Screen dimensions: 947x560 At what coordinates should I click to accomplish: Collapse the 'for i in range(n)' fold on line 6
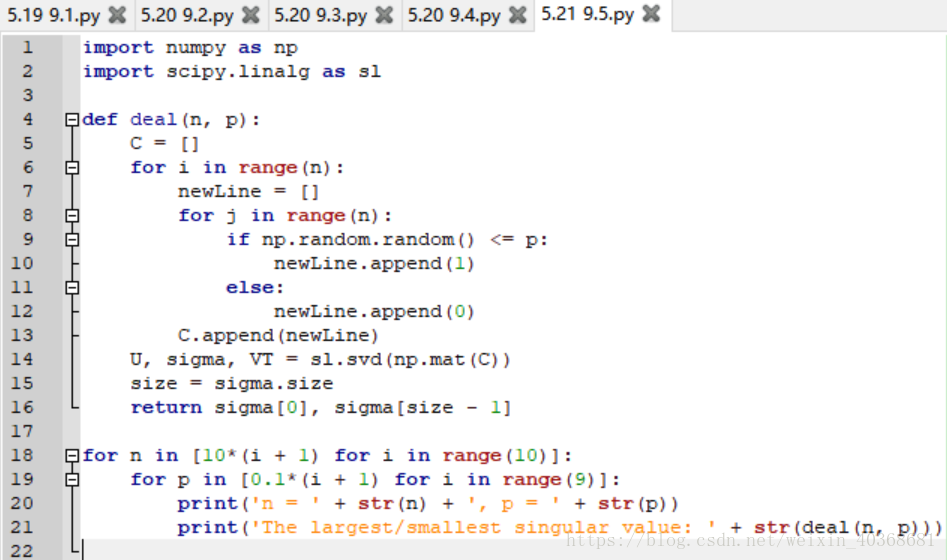[72, 167]
